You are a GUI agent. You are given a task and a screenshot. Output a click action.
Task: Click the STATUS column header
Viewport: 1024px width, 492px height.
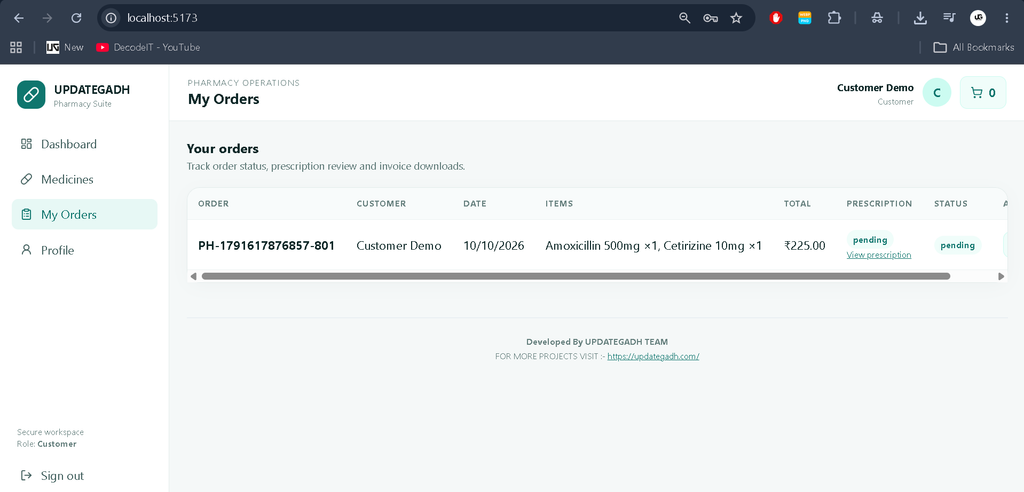[951, 204]
